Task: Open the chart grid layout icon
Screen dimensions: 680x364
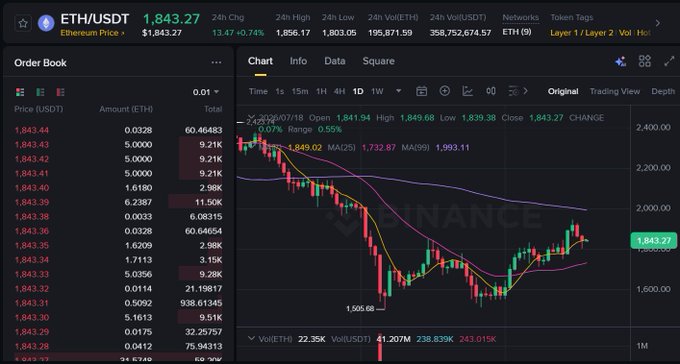Action: (645, 61)
